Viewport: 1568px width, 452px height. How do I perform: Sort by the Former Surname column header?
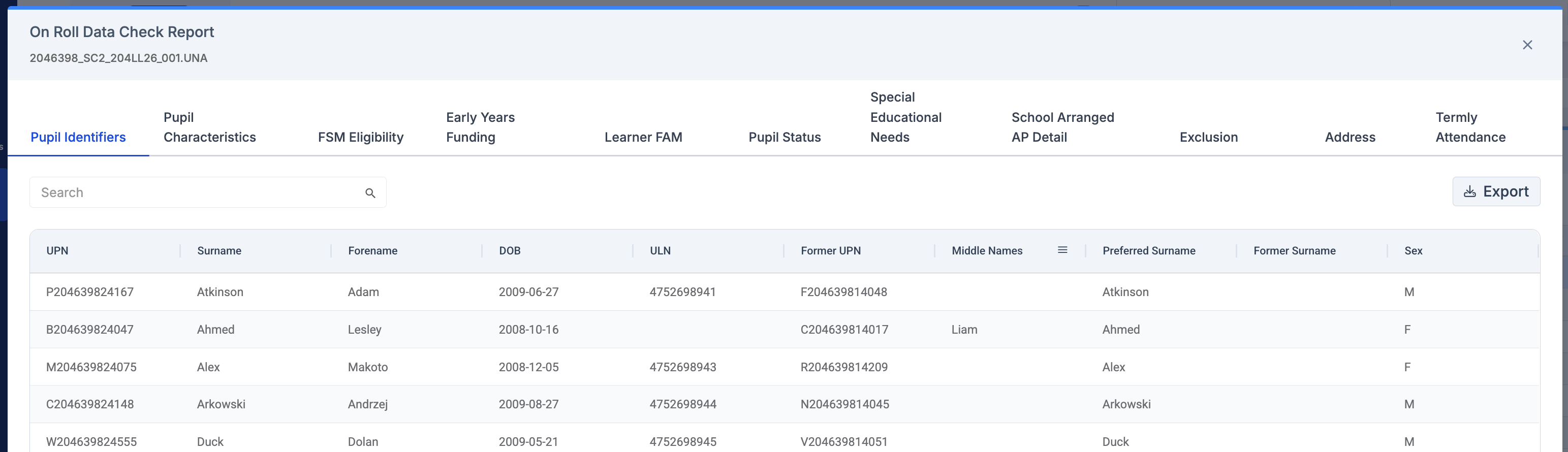[x=1294, y=251]
